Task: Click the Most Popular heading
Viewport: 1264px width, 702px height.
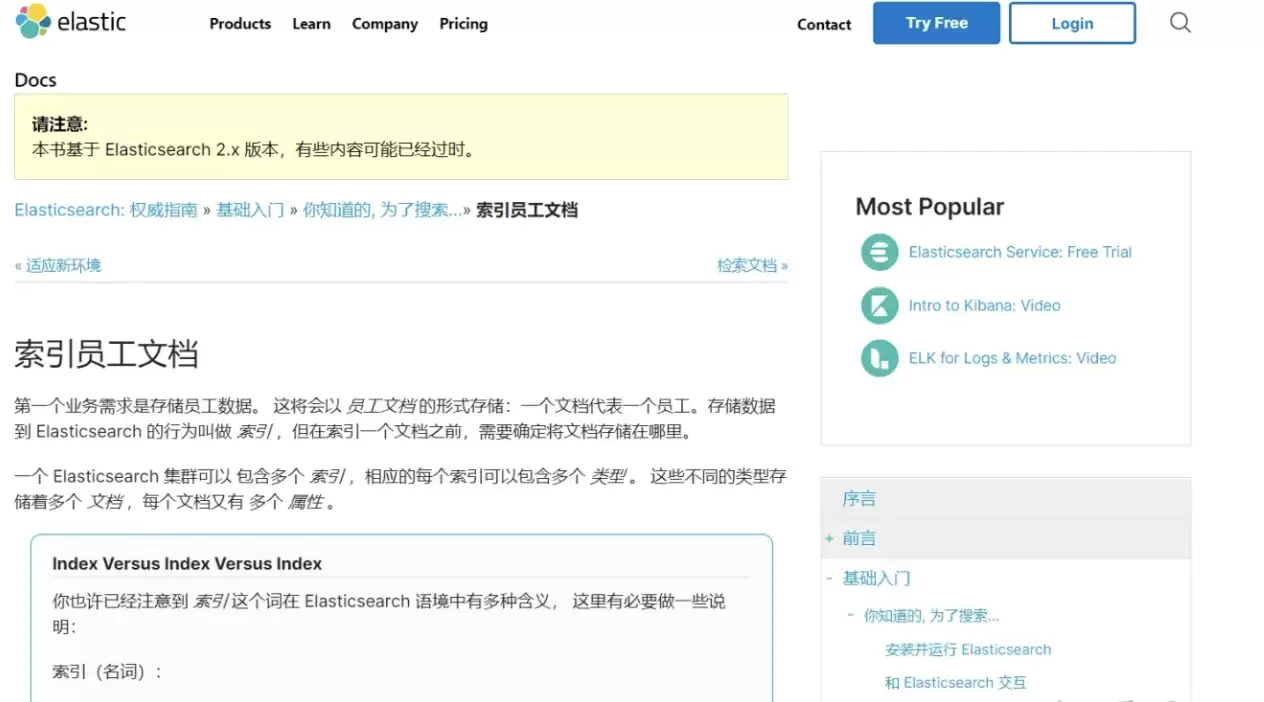Action: point(929,207)
